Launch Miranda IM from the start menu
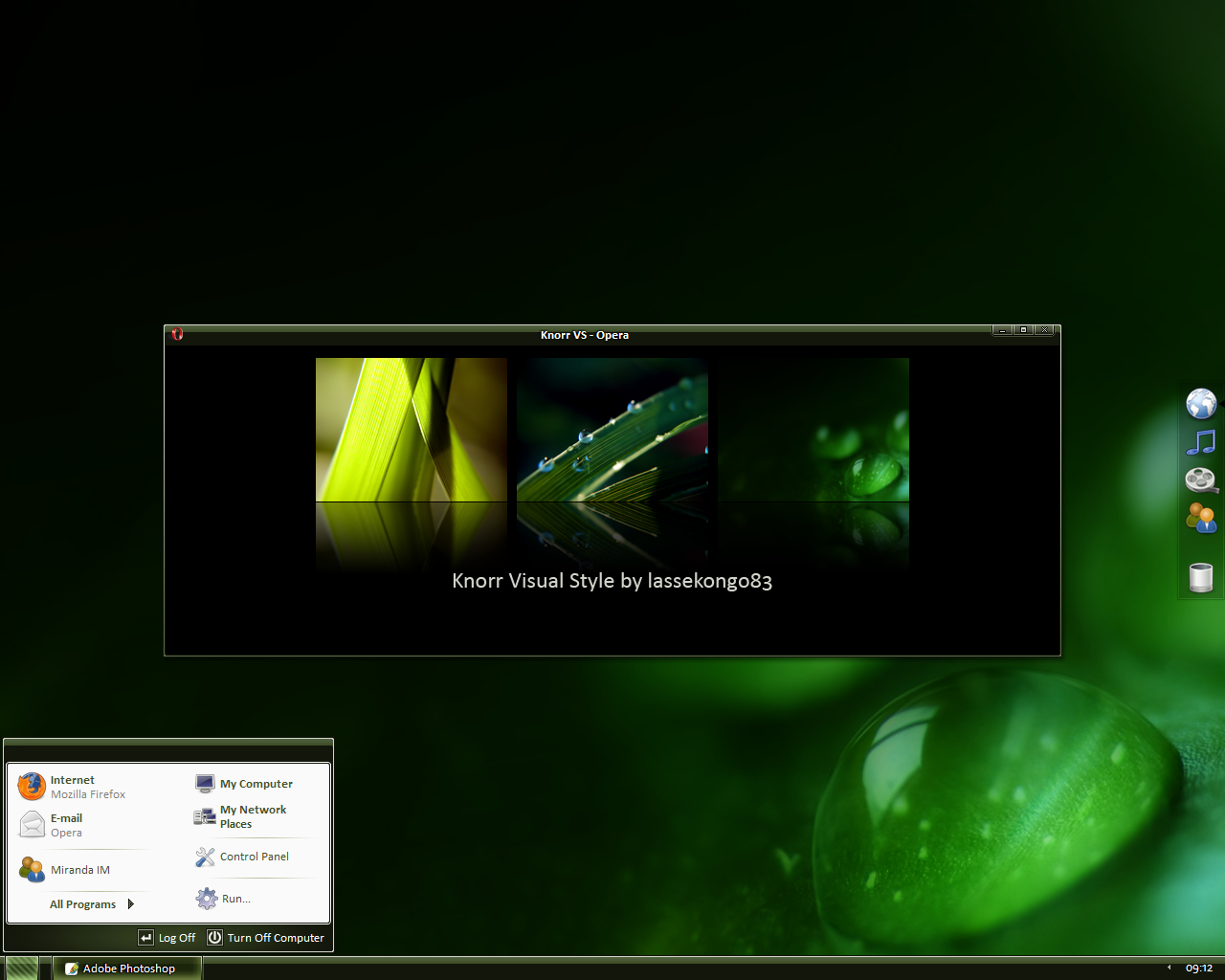This screenshot has height=980, width=1225. (65, 870)
